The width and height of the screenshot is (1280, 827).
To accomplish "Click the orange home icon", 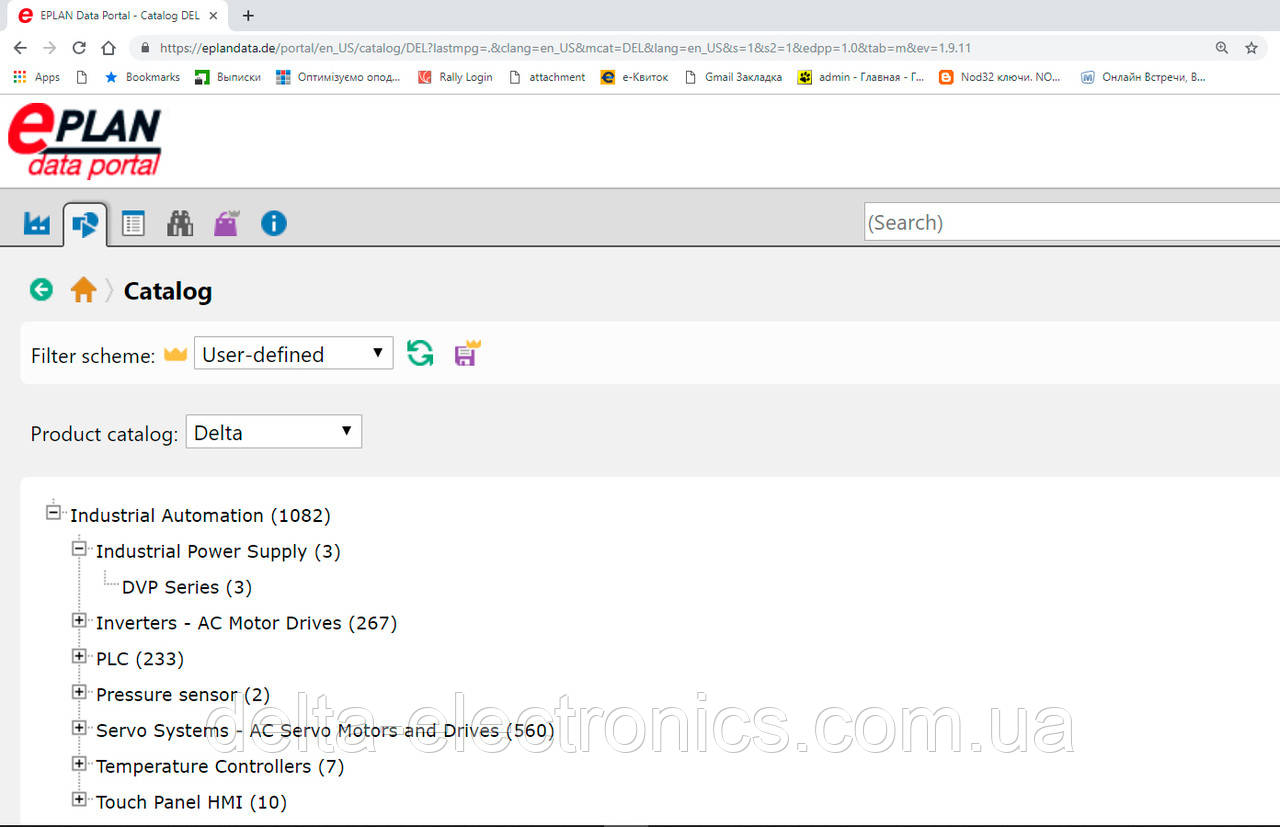I will coord(84,290).
